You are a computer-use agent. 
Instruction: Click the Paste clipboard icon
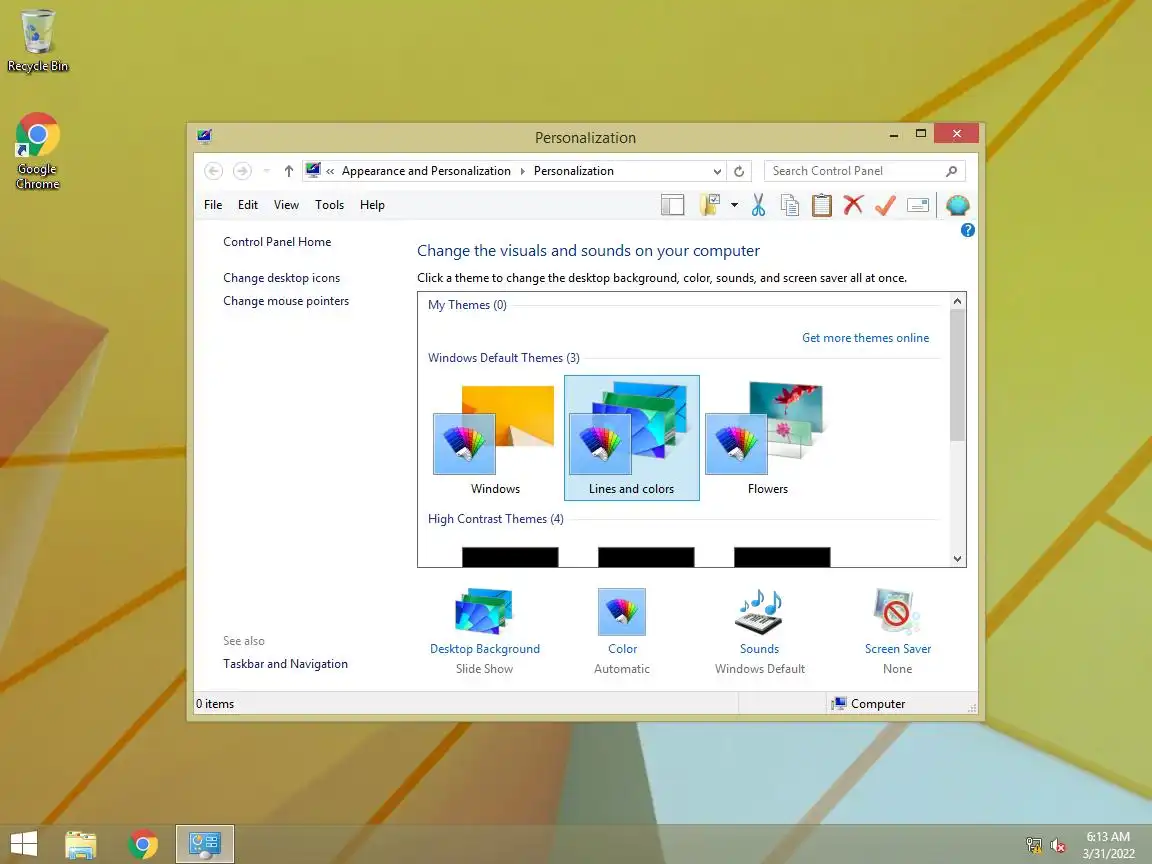821,205
